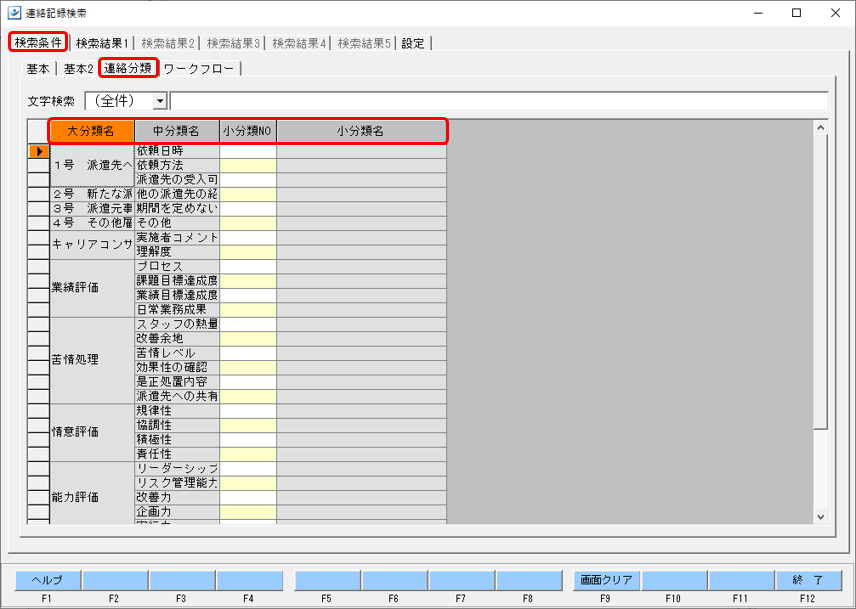Click the 連絡記録検索 window title icon
Screen dimensions: 856x609
tap(14, 13)
